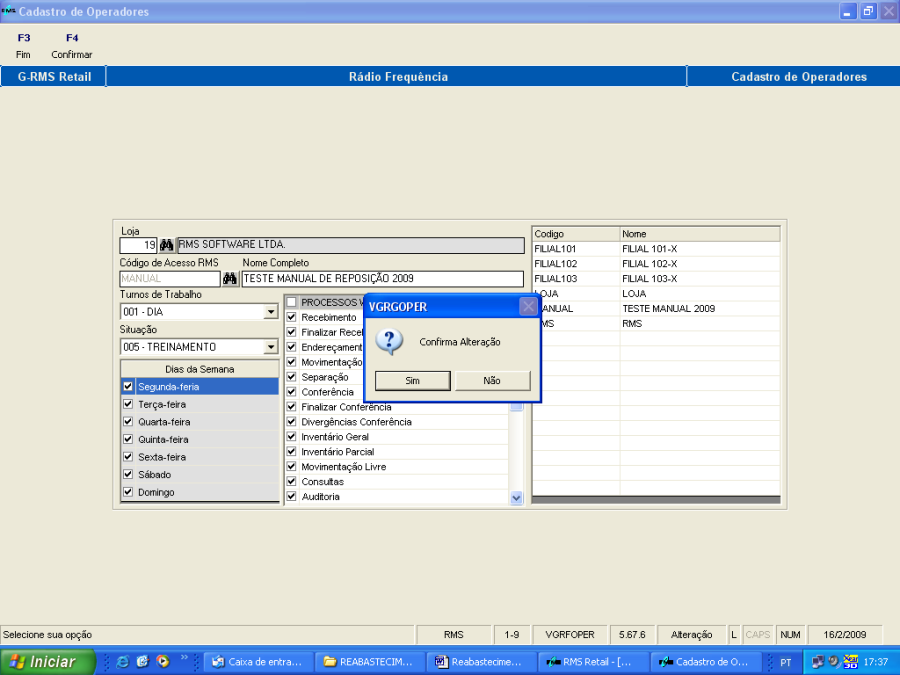Select the LOJA name cell in the table

[700, 293]
